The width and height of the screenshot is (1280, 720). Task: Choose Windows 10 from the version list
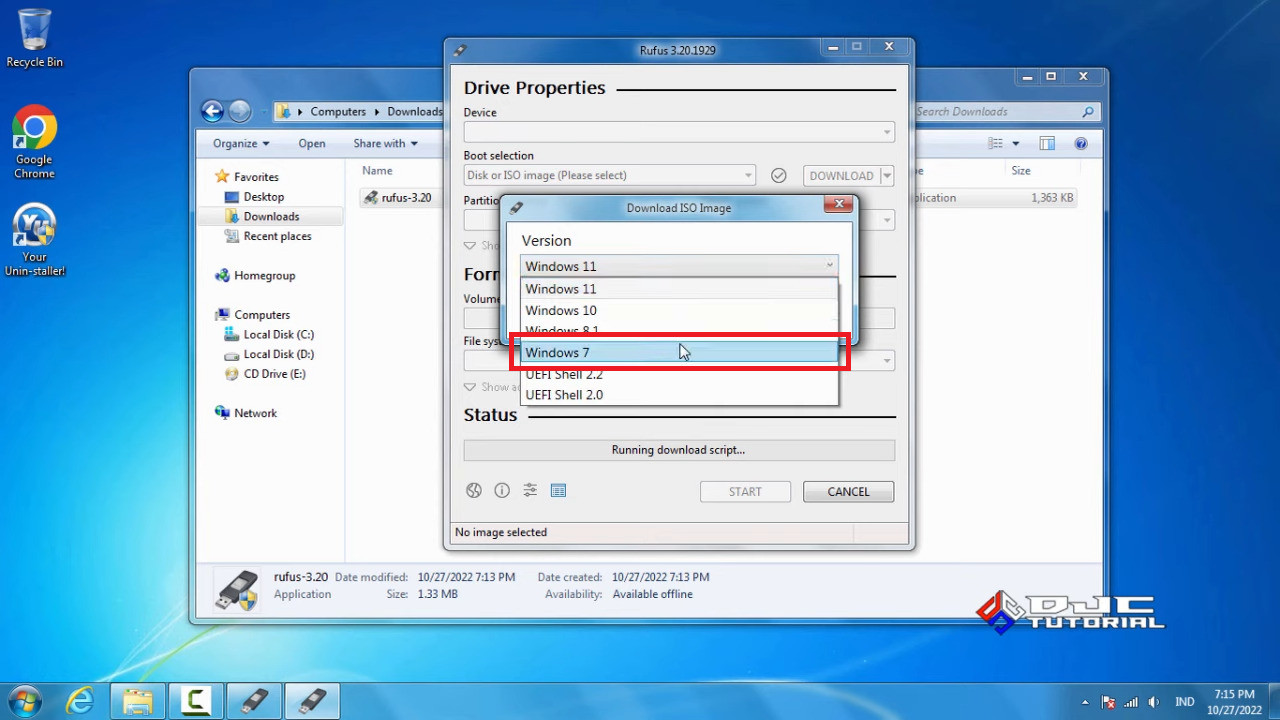(x=679, y=310)
